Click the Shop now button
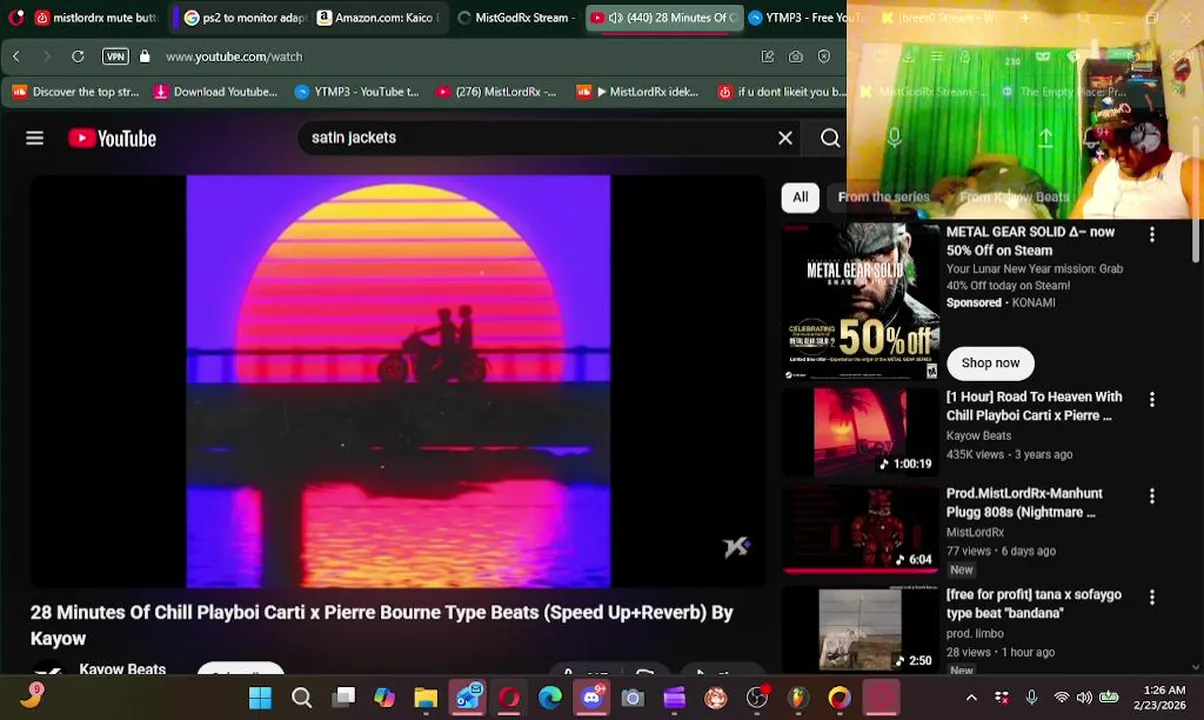 (x=990, y=363)
